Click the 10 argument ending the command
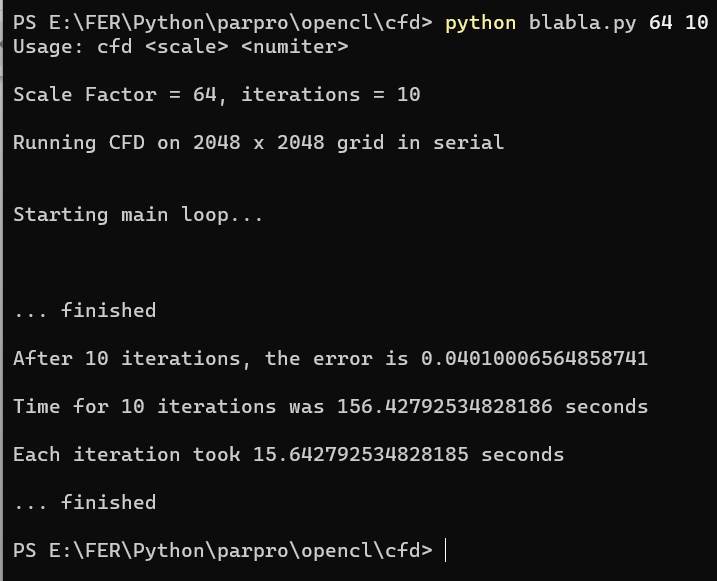The image size is (717, 581). coord(696,22)
